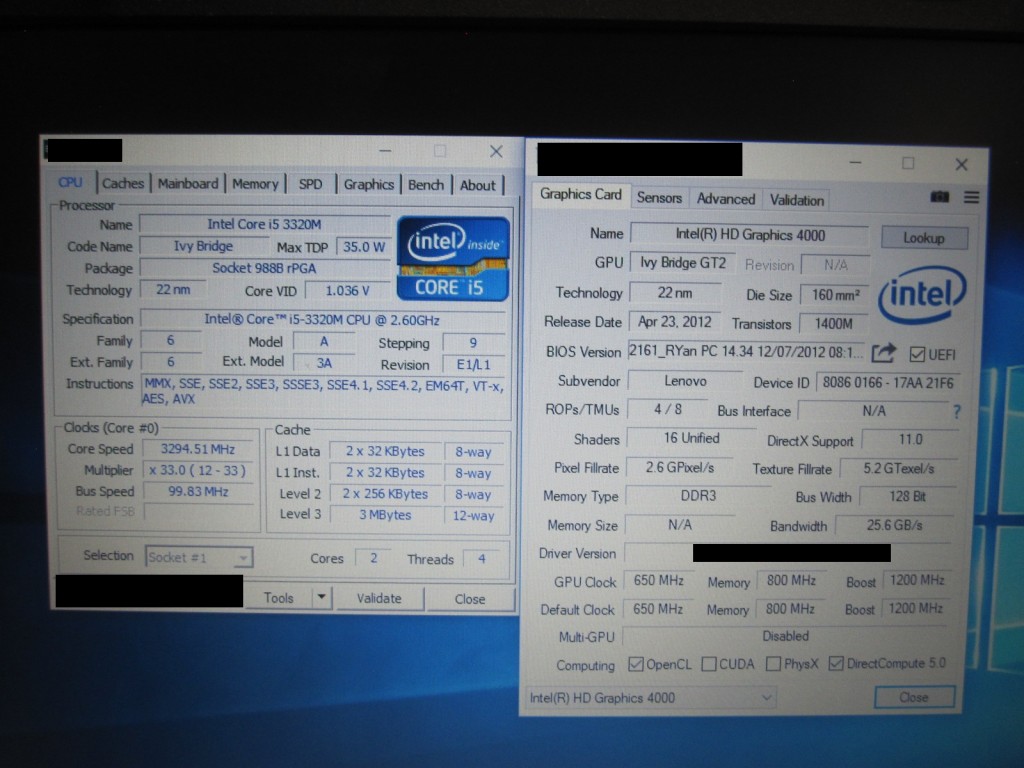Click the Bandwidth value 25.6 GB/s
Screen dimensions: 1024x768
pyautogui.click(x=894, y=526)
